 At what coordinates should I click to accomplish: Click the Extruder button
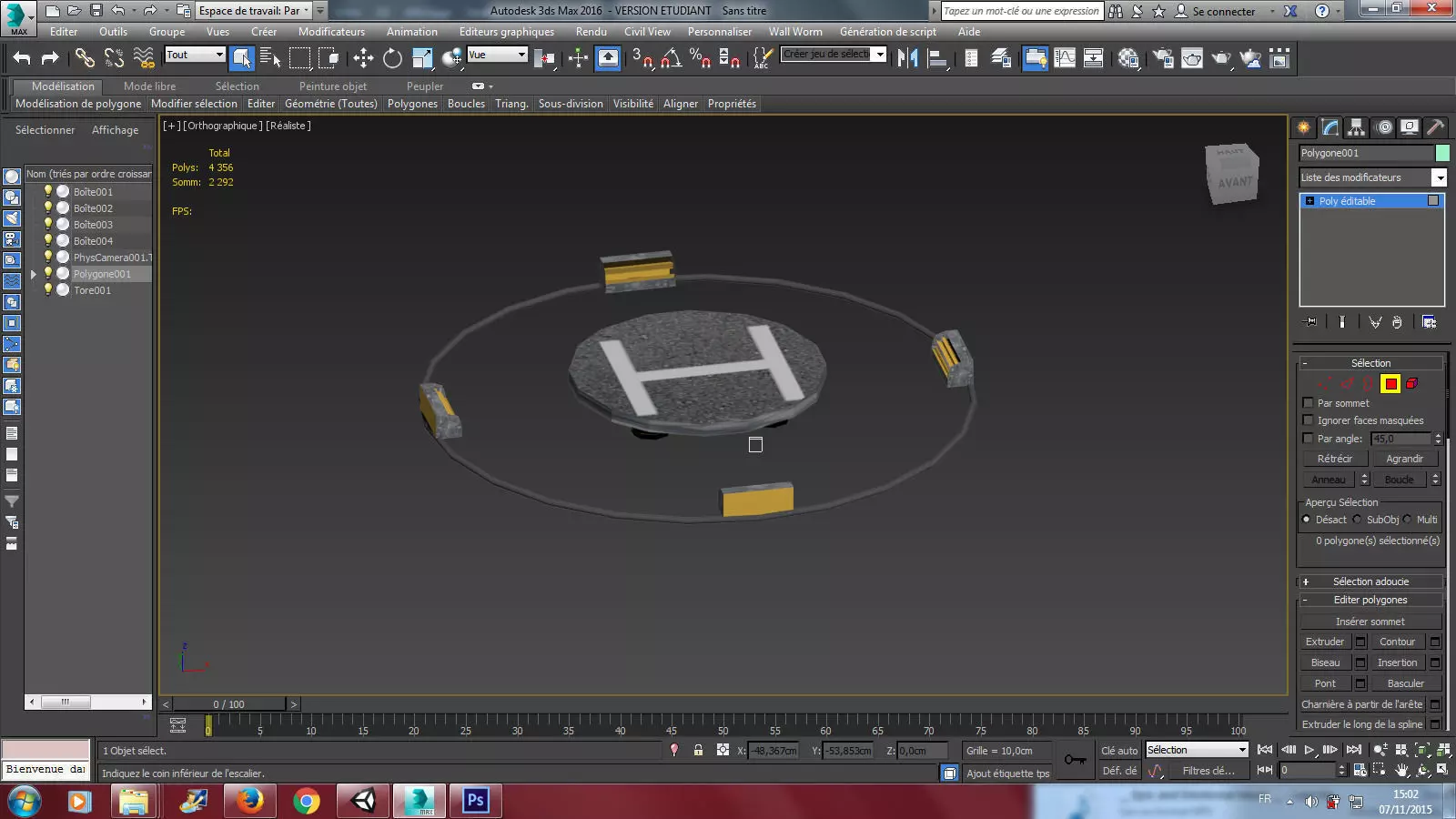click(x=1325, y=642)
